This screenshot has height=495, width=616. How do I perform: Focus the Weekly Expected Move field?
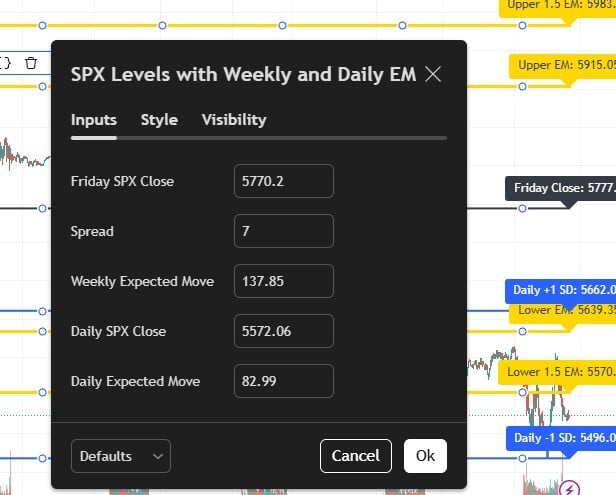coord(283,281)
